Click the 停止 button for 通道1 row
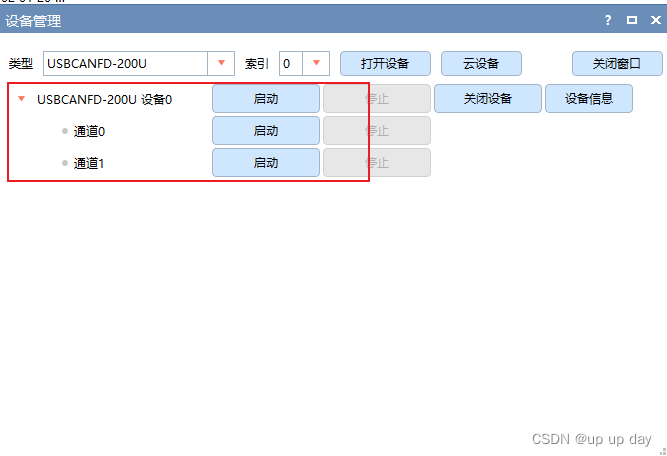 click(x=377, y=162)
